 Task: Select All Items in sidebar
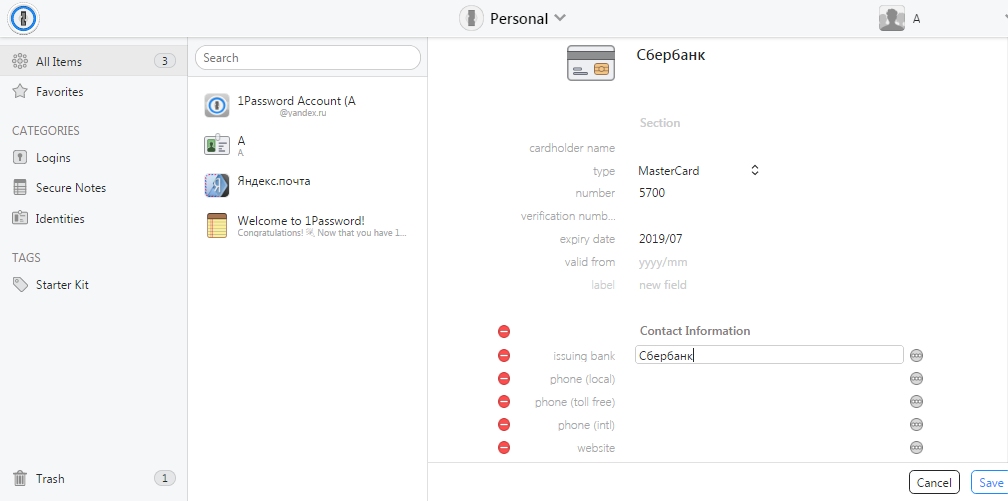[59, 62]
